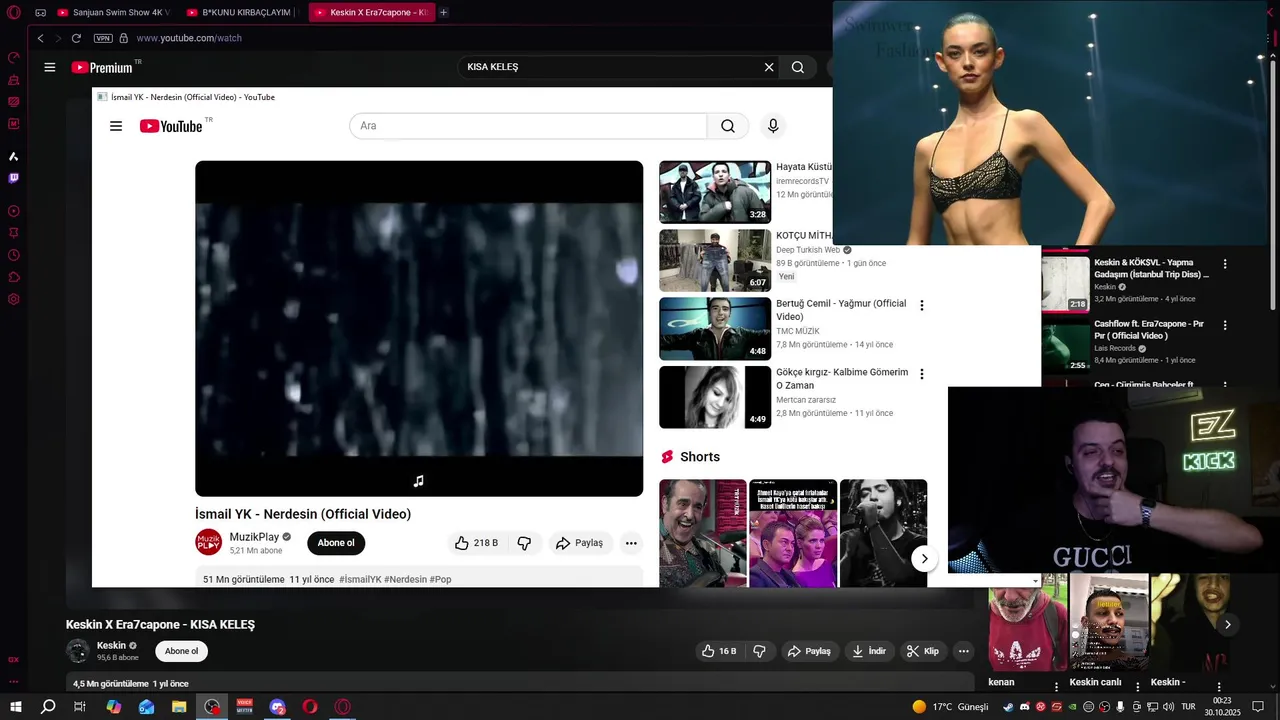This screenshot has height=720, width=1280.
Task: Subscribe to Keskin with Abone ol
Action: [181, 651]
